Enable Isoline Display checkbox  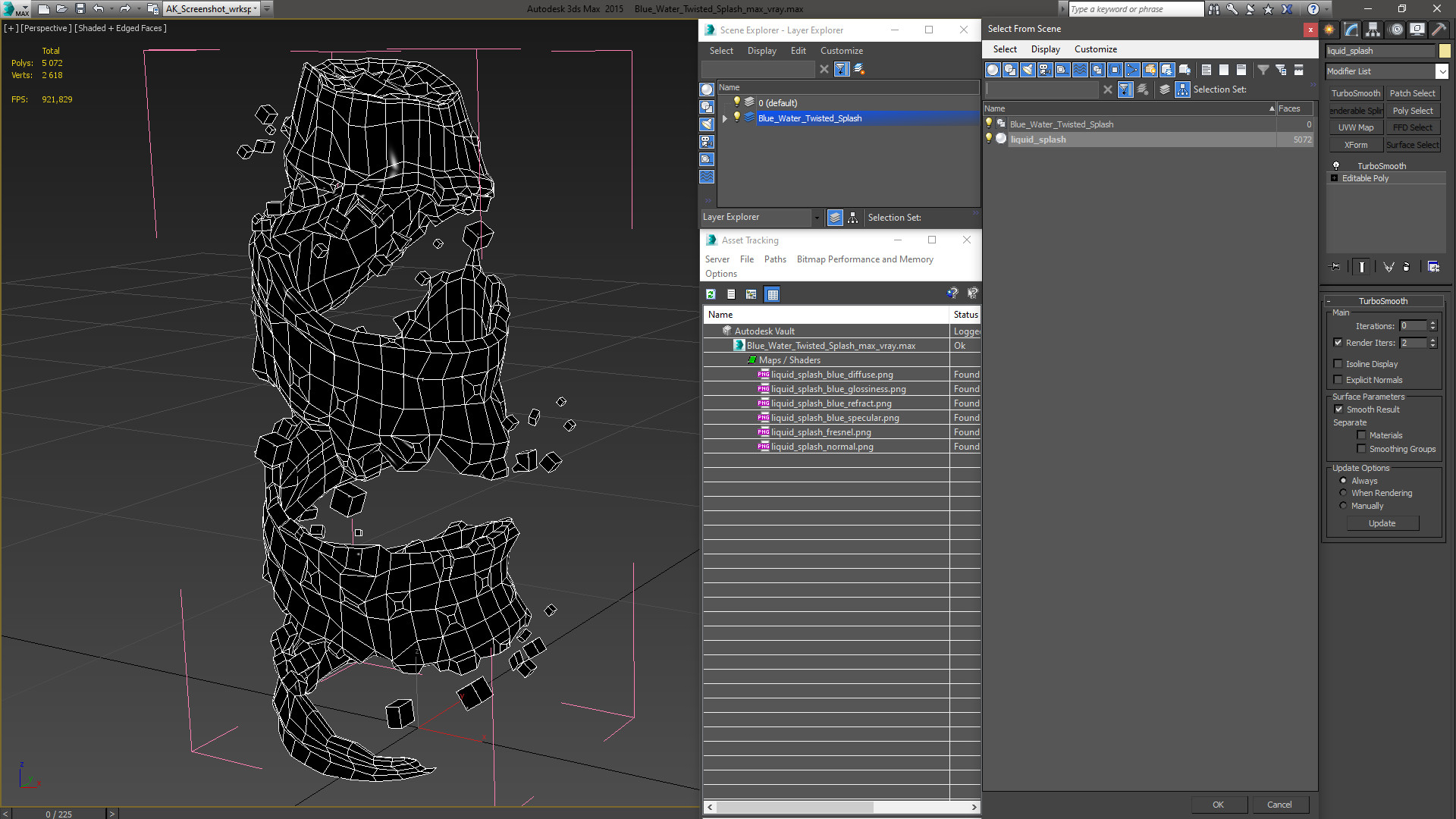pyautogui.click(x=1338, y=364)
